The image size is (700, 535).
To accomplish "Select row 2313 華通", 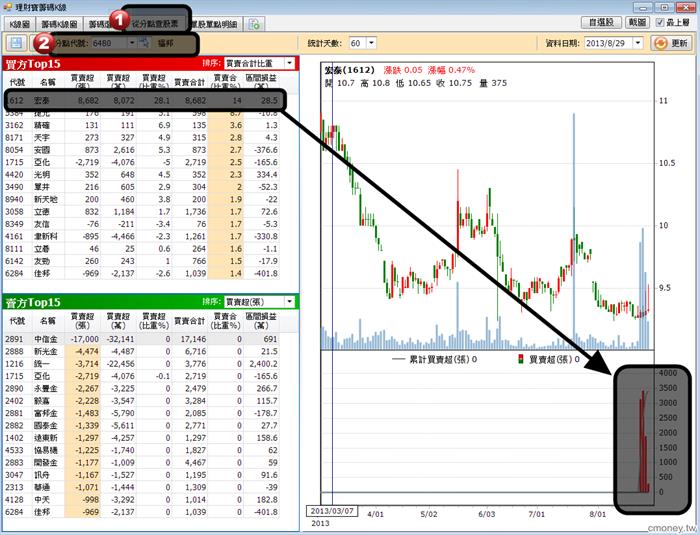I will click(x=142, y=488).
